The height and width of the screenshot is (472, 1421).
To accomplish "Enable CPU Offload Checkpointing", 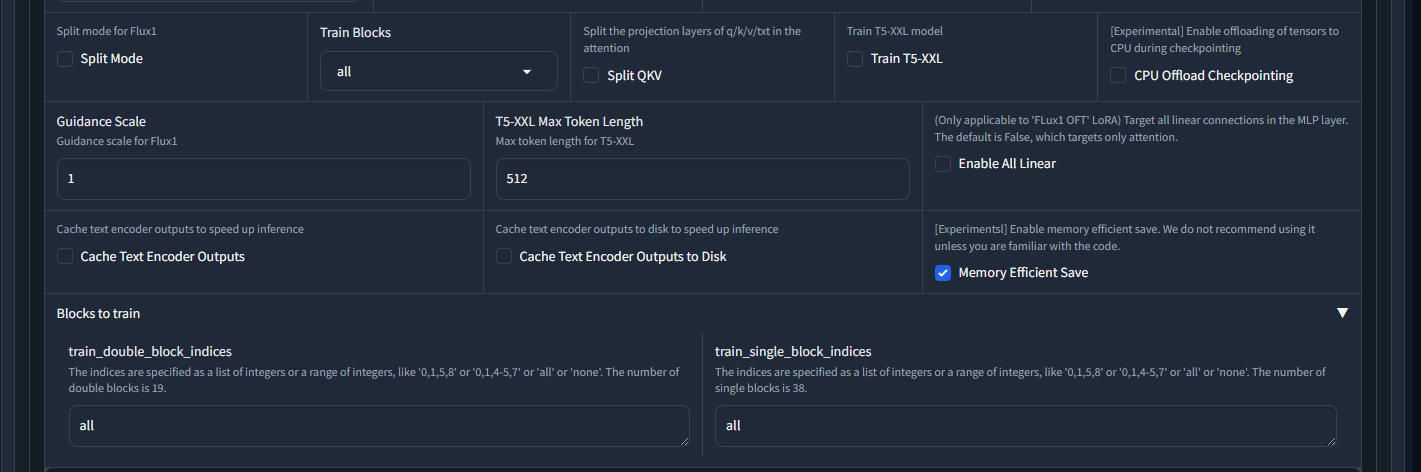I will click(x=1118, y=75).
